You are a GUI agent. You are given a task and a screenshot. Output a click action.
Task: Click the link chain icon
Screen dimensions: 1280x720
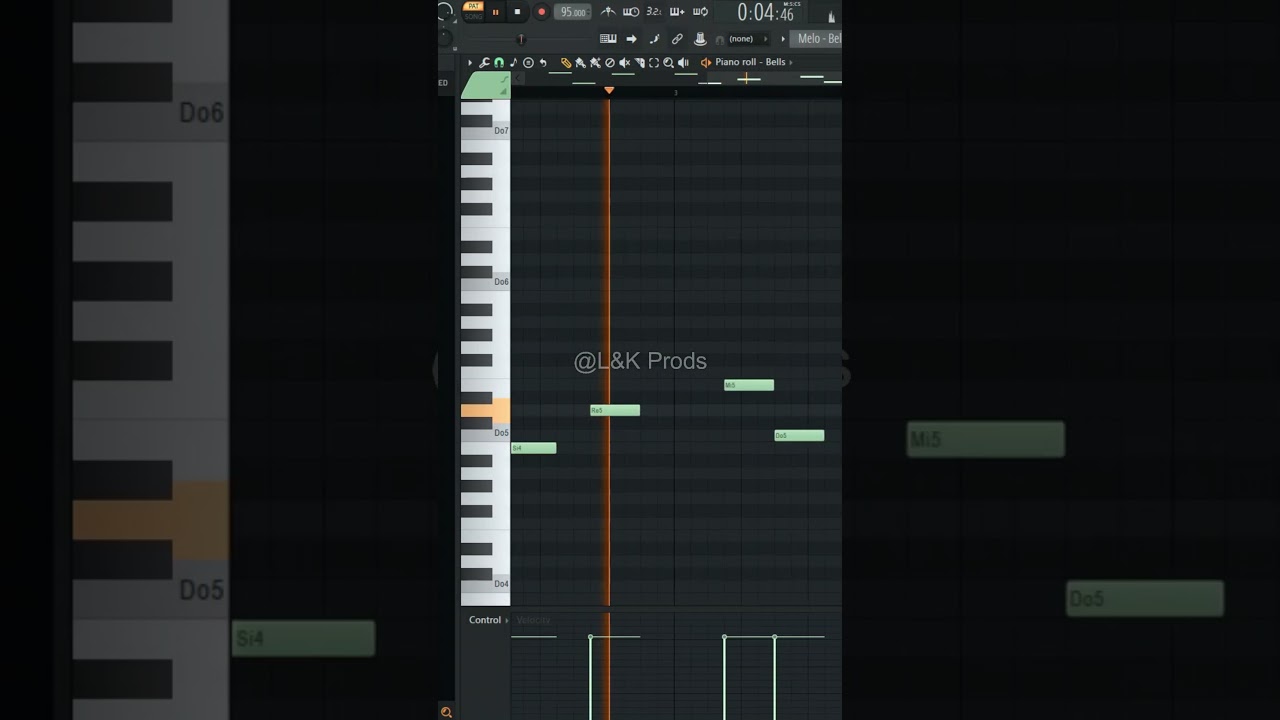[677, 39]
